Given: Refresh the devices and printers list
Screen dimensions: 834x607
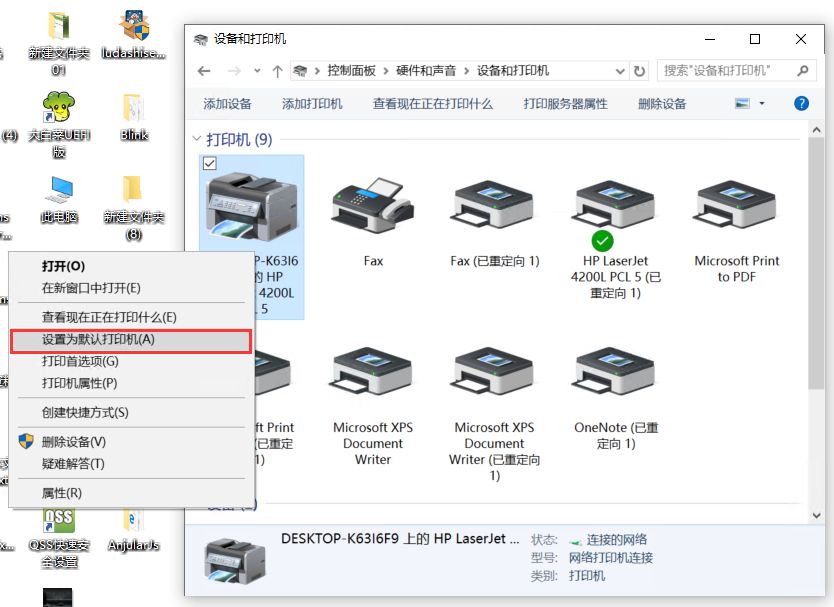Looking at the screenshot, I should click(639, 71).
